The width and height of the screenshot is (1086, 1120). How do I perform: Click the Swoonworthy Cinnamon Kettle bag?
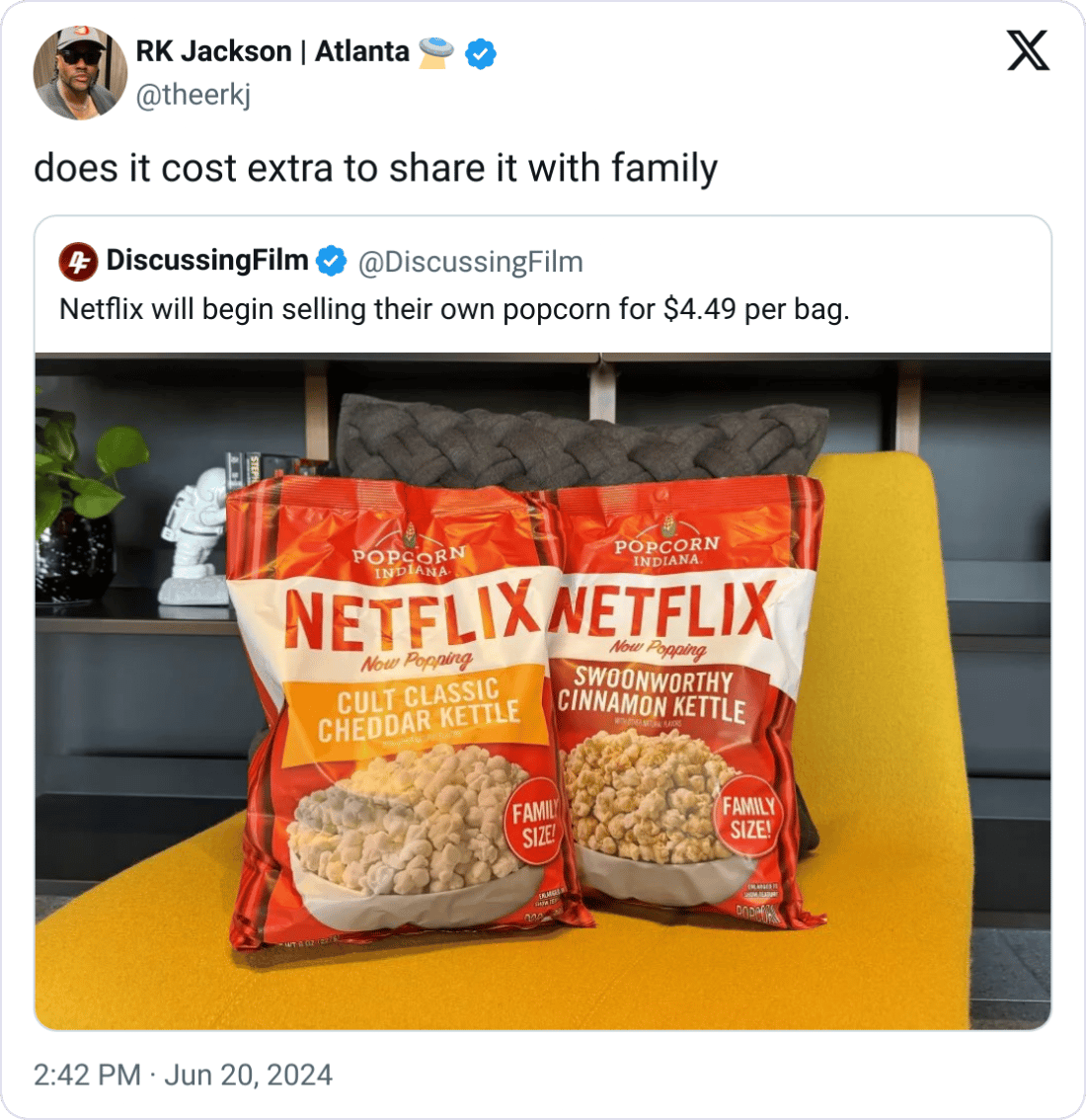point(685,700)
